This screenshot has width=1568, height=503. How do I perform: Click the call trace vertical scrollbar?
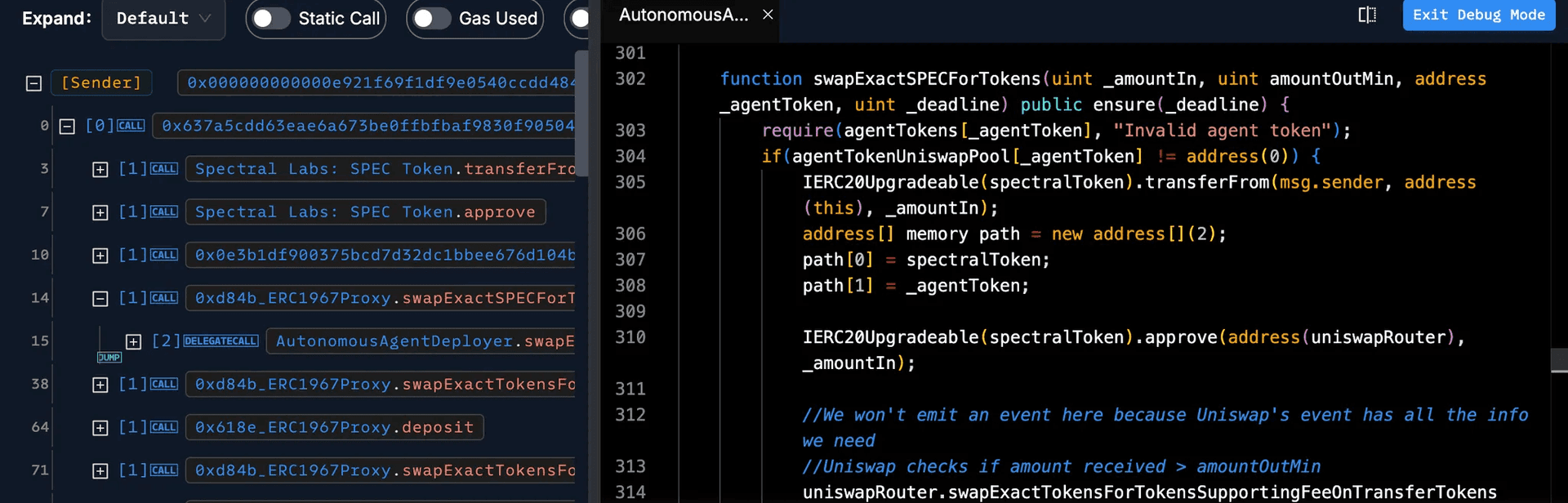coord(581,106)
